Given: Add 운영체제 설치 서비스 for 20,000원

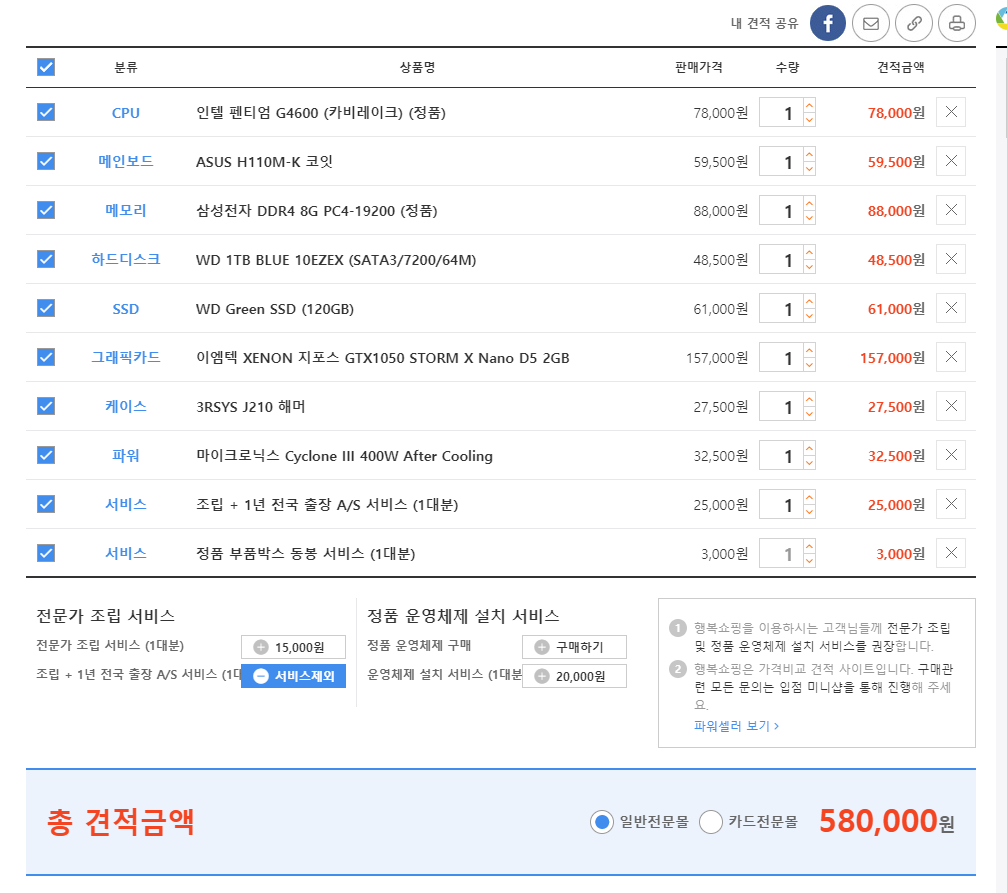Looking at the screenshot, I should point(574,676).
